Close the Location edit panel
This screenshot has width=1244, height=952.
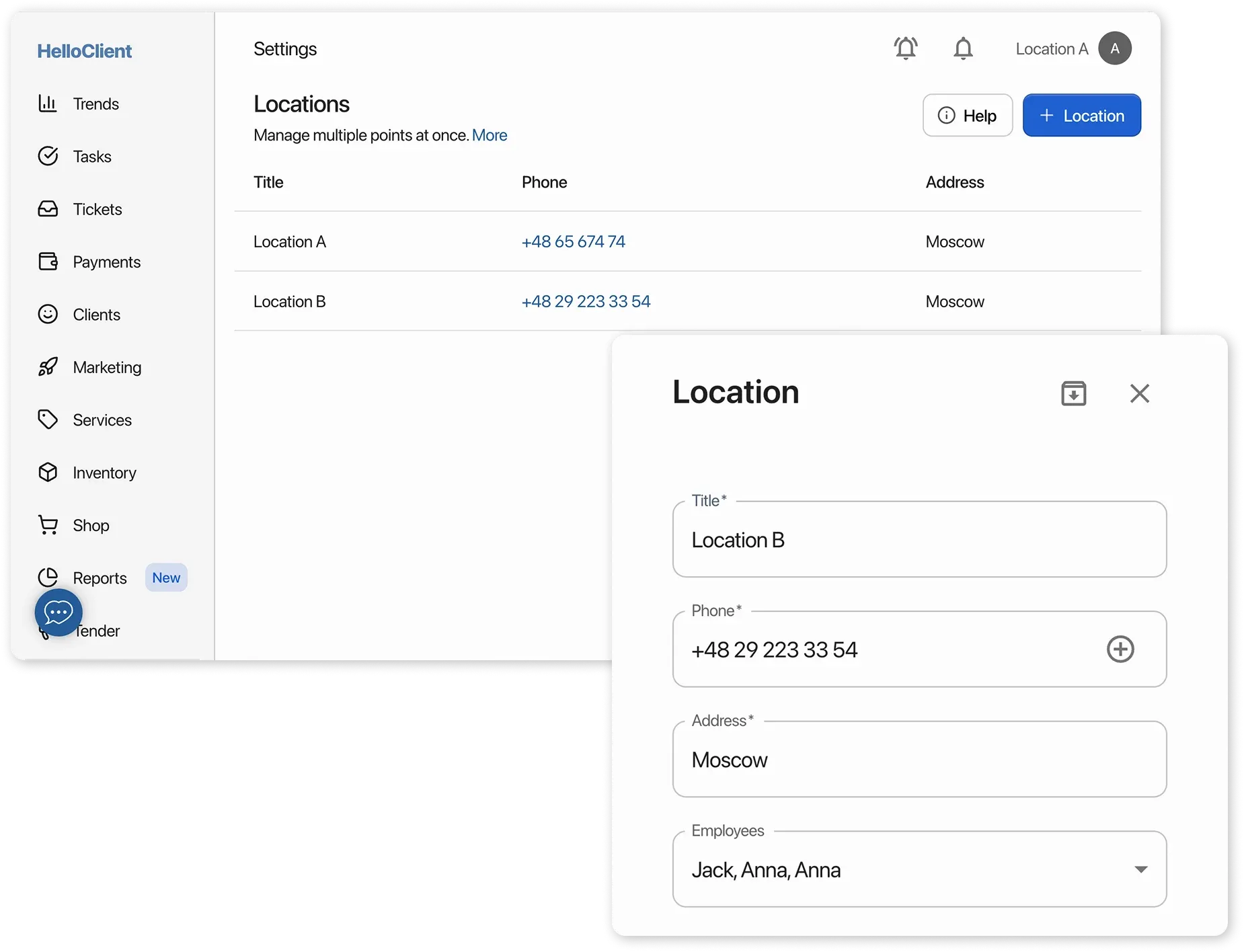pyautogui.click(x=1139, y=393)
